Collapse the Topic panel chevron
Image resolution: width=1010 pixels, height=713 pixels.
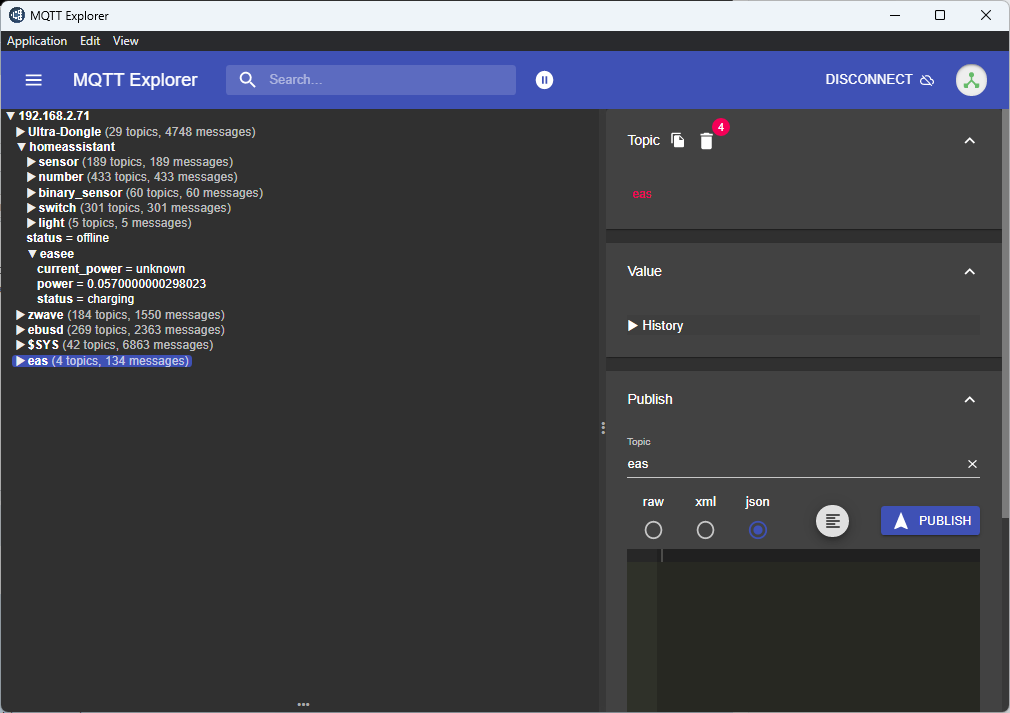click(969, 141)
